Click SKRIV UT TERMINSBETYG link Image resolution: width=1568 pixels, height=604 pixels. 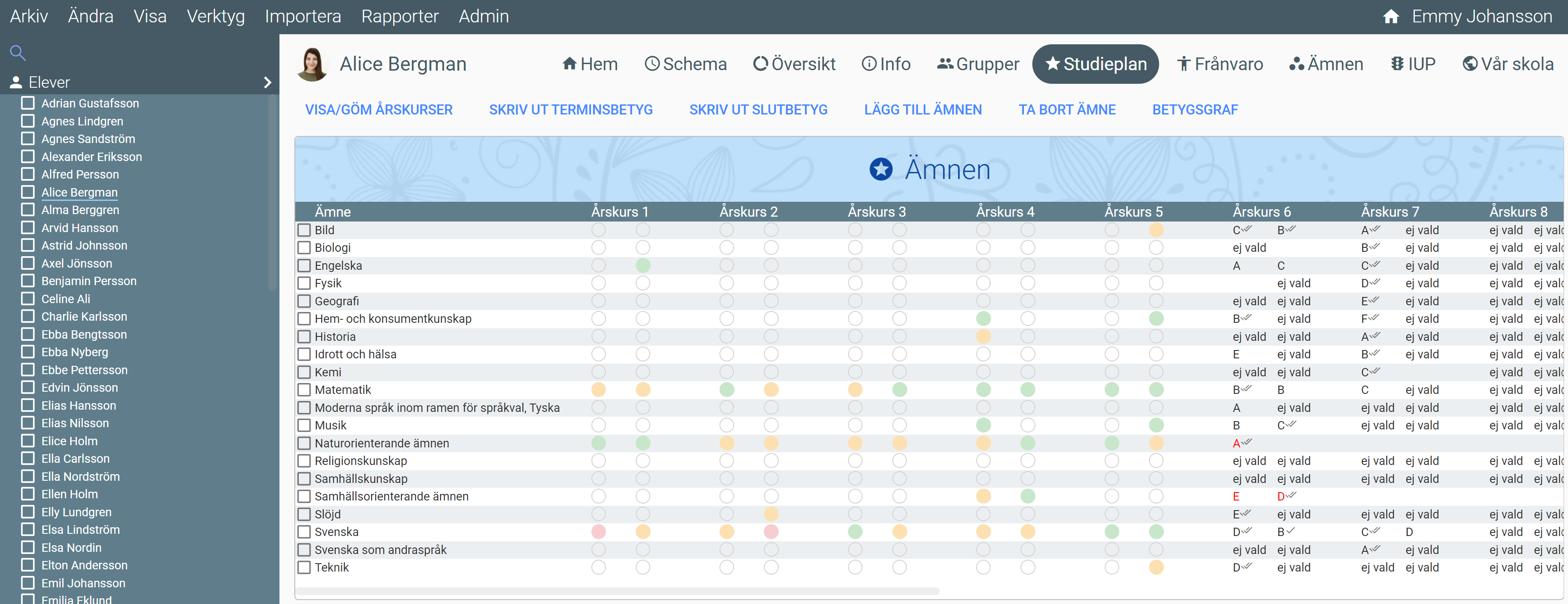pos(570,110)
